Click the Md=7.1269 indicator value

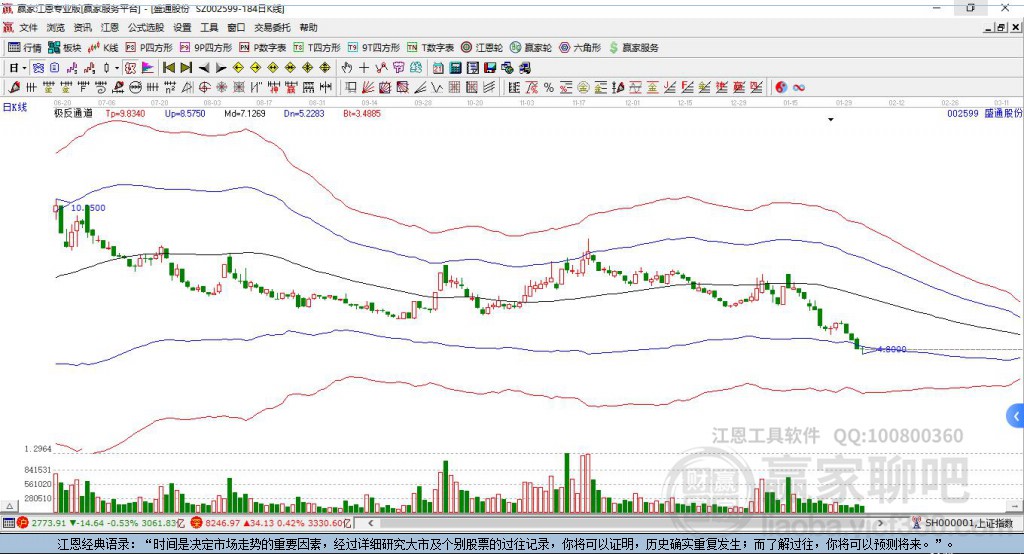pos(245,114)
